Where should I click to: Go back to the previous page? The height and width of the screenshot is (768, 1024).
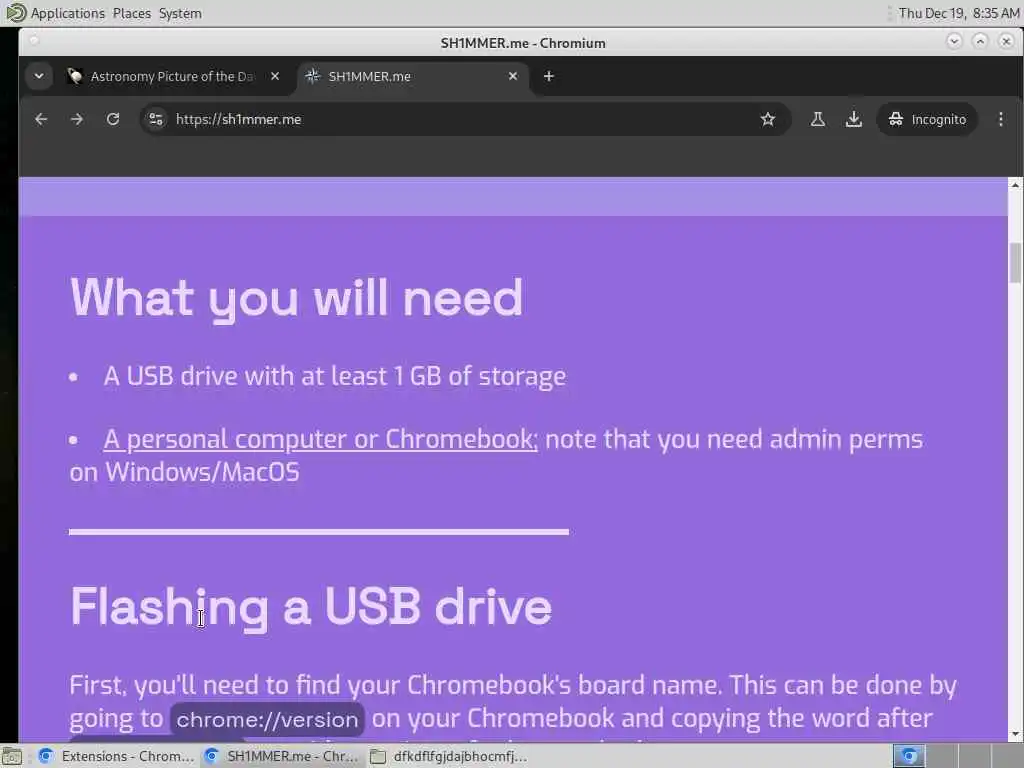(x=41, y=119)
